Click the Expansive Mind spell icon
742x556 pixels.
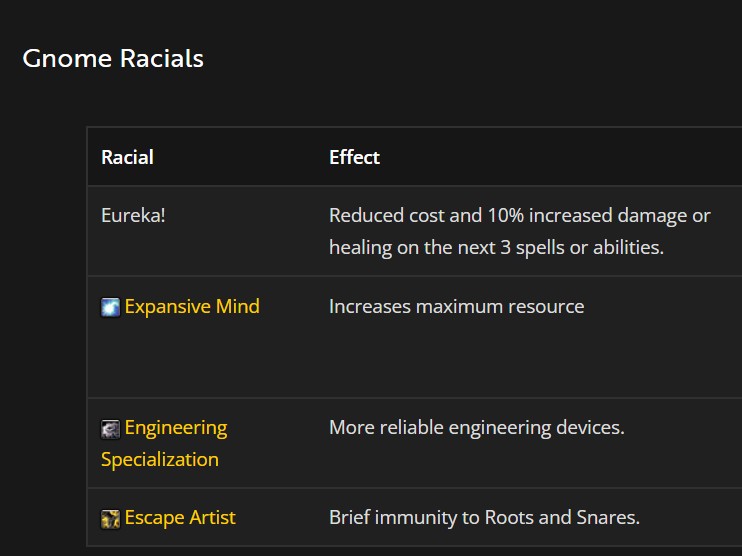click(110, 307)
